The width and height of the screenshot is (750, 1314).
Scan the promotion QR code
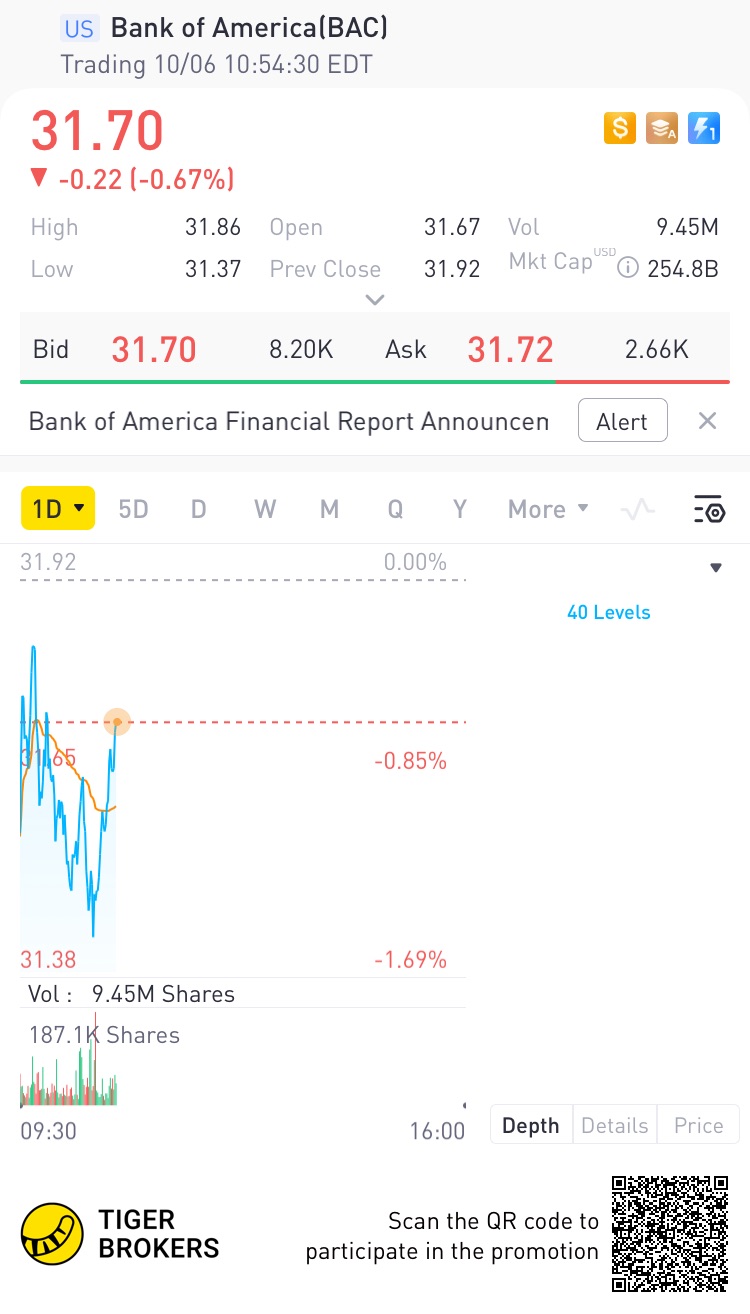point(669,1234)
